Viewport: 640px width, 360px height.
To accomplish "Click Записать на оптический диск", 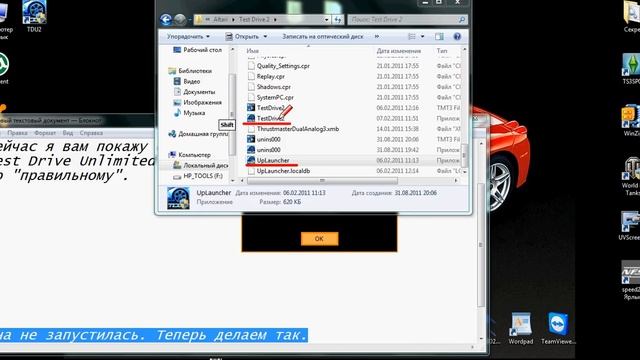I will point(322,37).
